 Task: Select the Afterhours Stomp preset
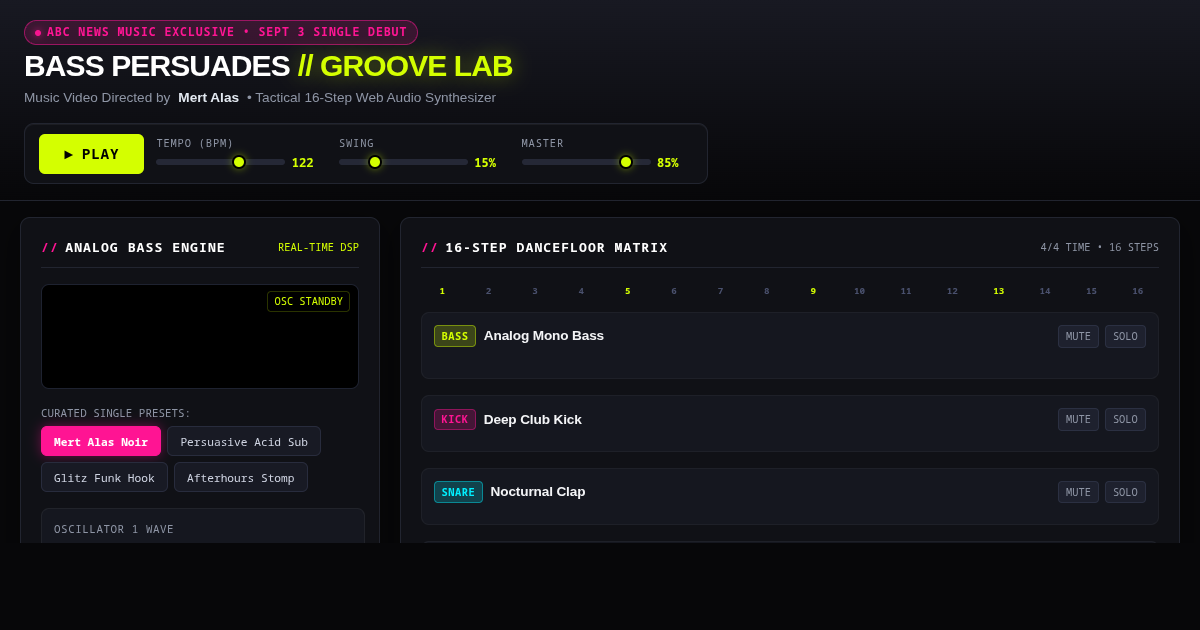point(241,477)
